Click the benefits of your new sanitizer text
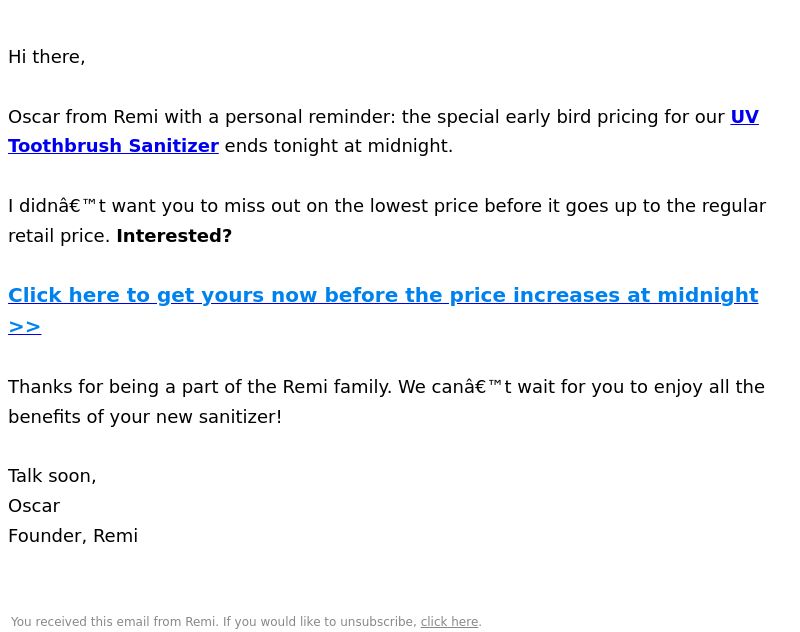 [145, 417]
